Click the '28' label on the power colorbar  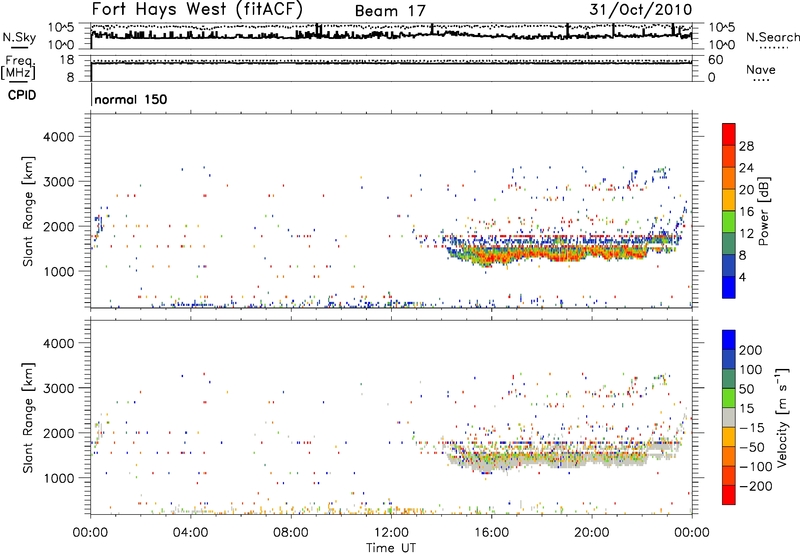[746, 146]
